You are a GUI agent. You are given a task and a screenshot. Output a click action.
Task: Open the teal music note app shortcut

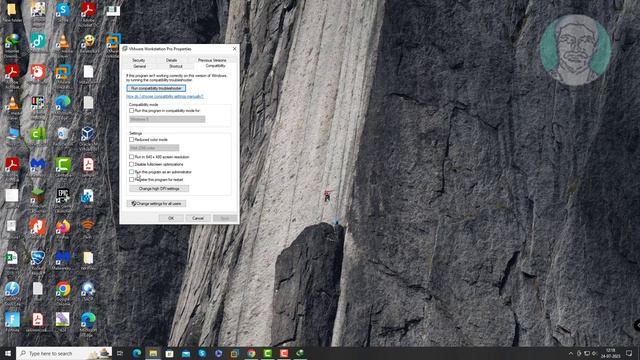point(38,41)
